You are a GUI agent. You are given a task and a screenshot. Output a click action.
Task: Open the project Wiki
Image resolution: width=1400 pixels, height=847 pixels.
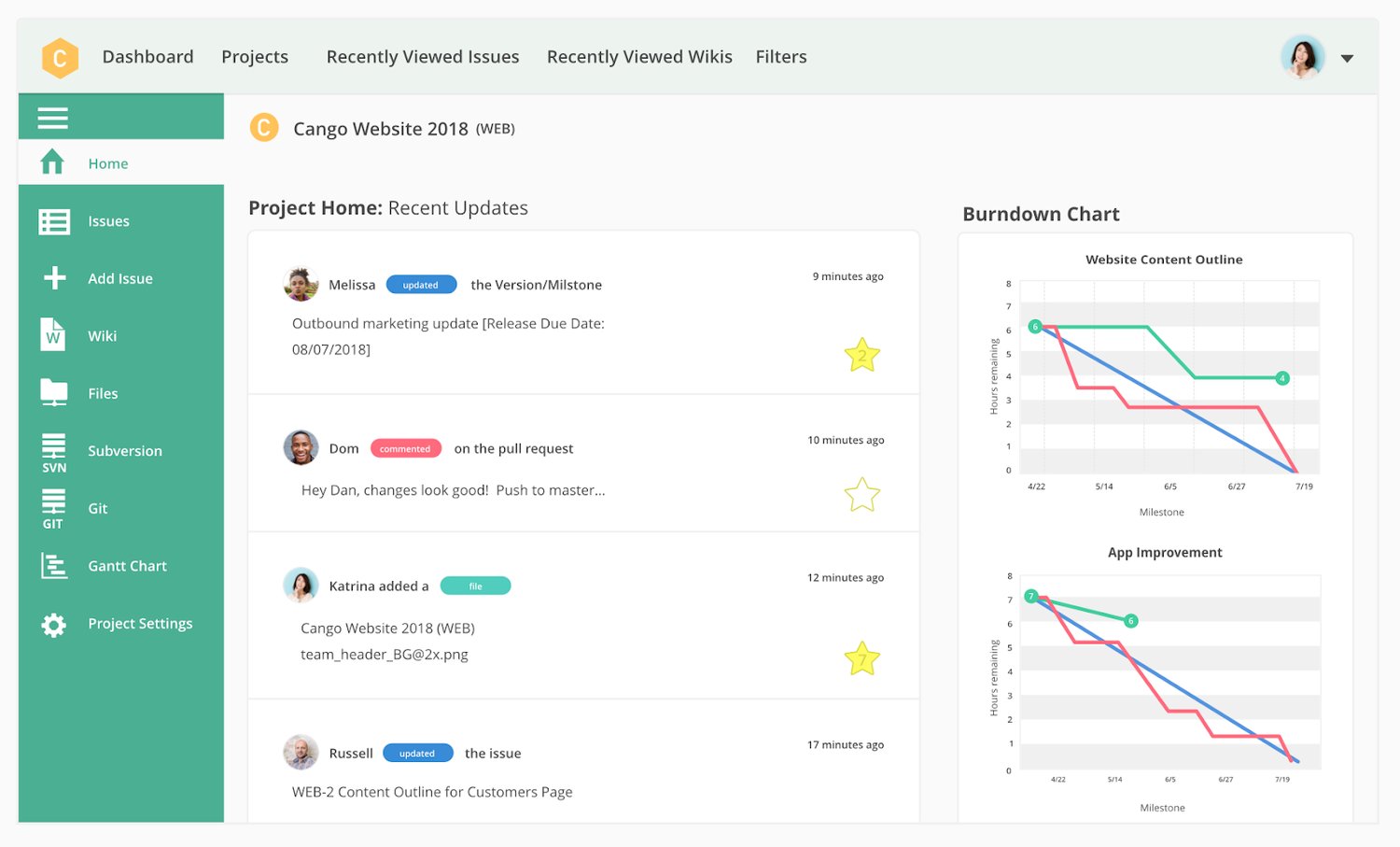(x=101, y=335)
